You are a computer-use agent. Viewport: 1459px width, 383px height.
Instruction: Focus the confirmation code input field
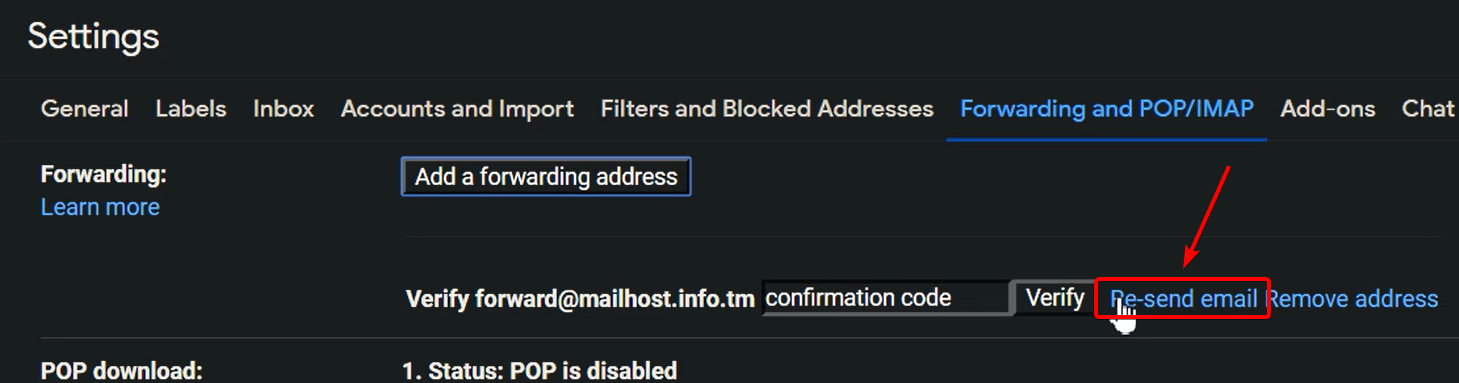coord(886,298)
